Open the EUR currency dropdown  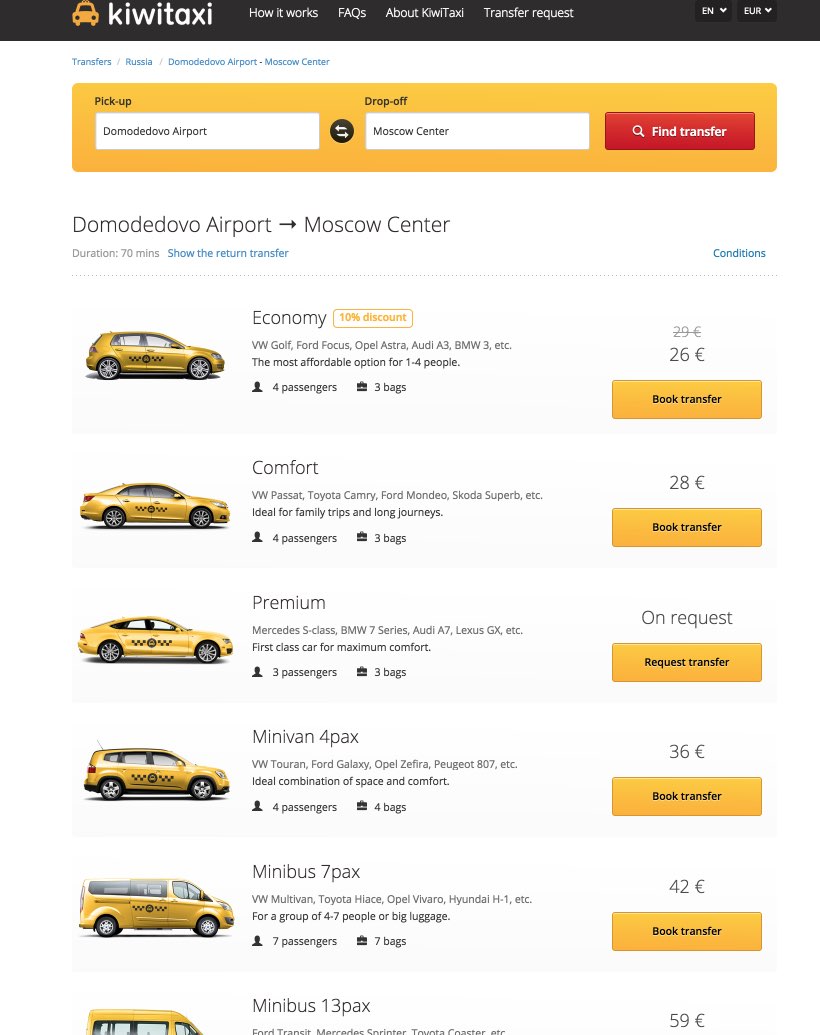(x=757, y=11)
